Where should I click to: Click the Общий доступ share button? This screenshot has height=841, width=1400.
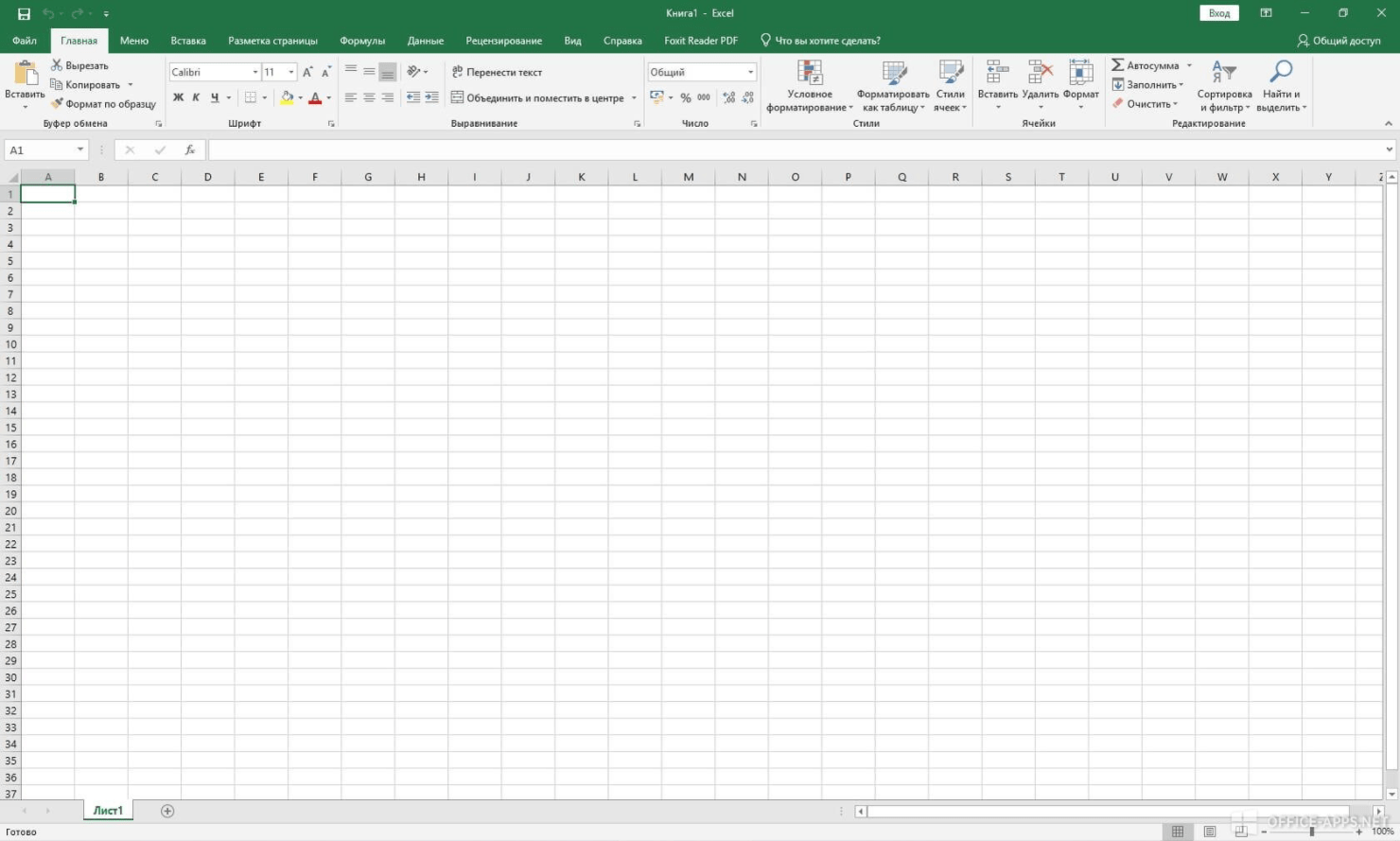pos(1339,41)
